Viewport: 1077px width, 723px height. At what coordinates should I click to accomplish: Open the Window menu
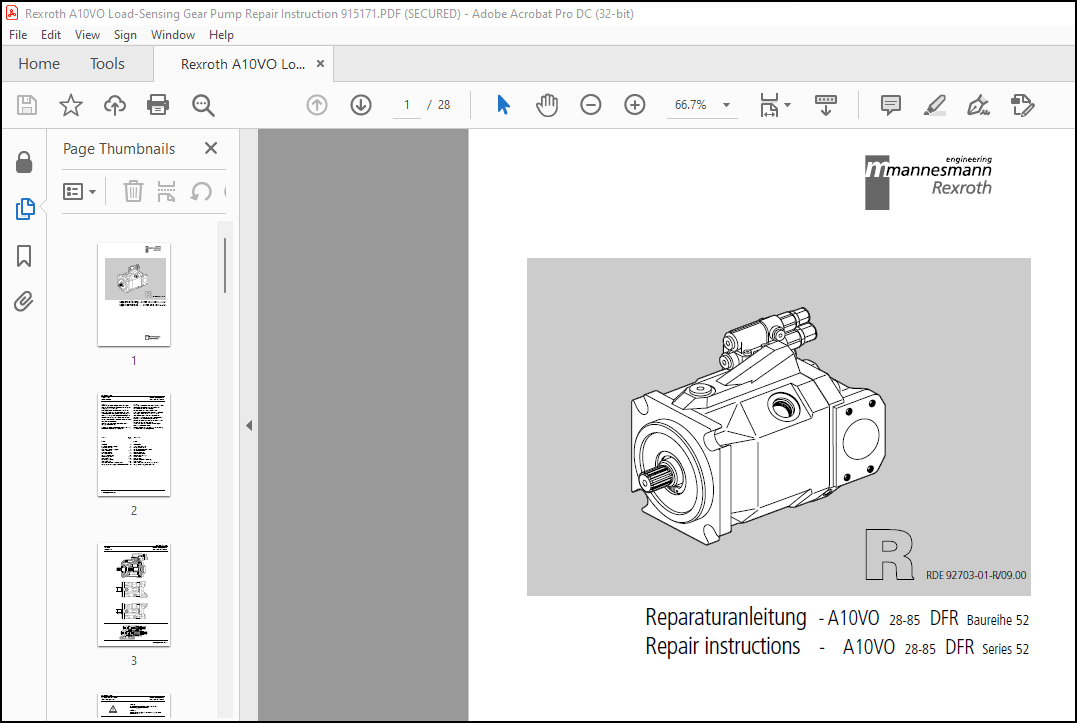coord(172,34)
